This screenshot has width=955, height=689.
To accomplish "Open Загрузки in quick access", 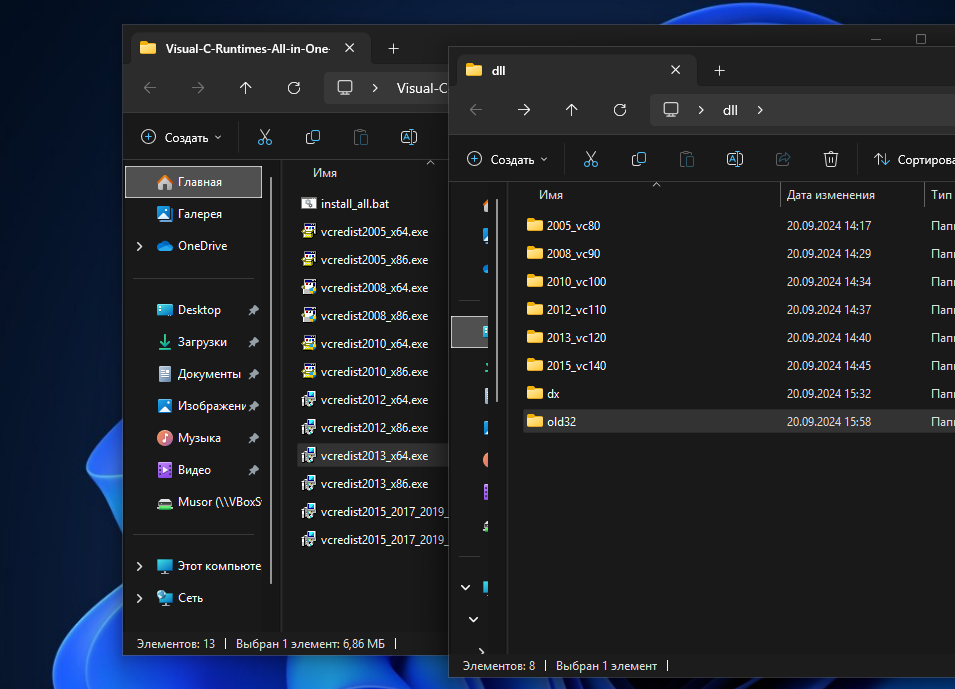I will point(194,342).
